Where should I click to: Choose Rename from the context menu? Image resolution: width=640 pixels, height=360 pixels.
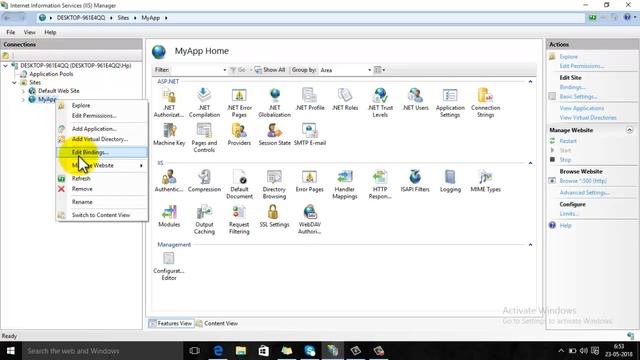point(102,202)
